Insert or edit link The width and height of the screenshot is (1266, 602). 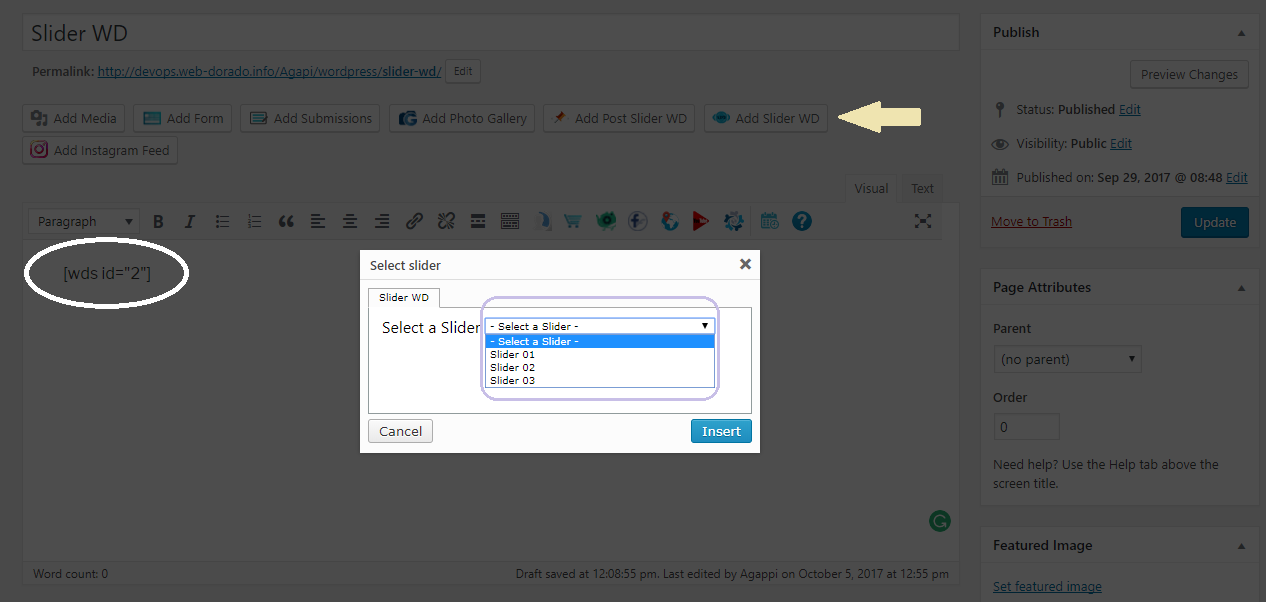coord(414,222)
